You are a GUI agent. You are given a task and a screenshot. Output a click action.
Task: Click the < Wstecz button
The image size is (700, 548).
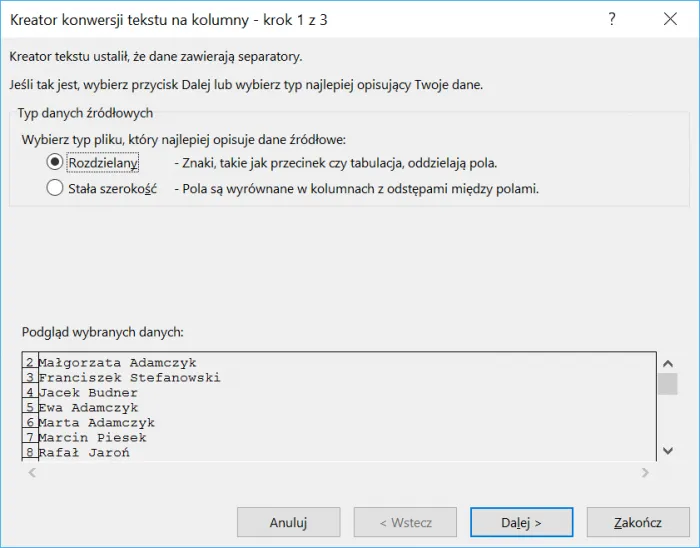404,522
